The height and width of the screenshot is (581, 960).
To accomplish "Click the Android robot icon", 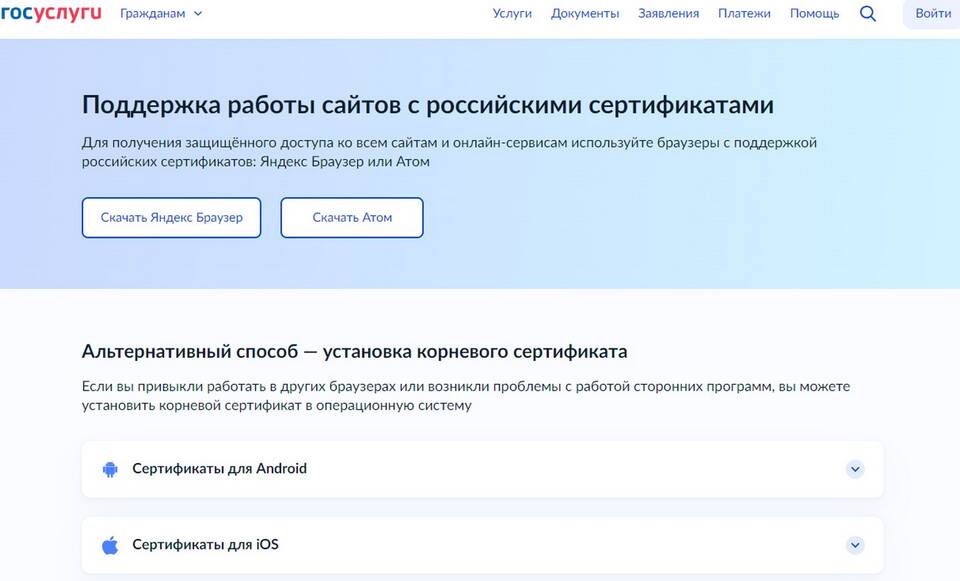I will [x=110, y=470].
